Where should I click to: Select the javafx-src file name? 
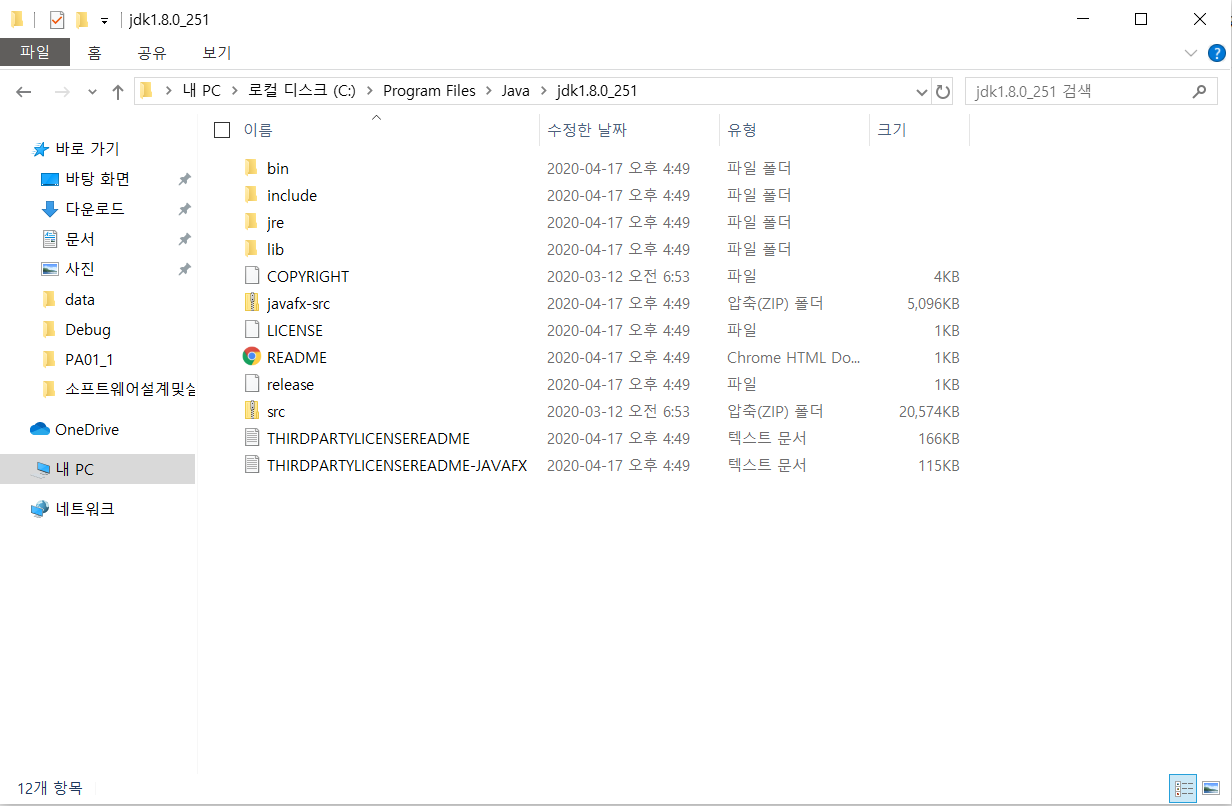298,303
